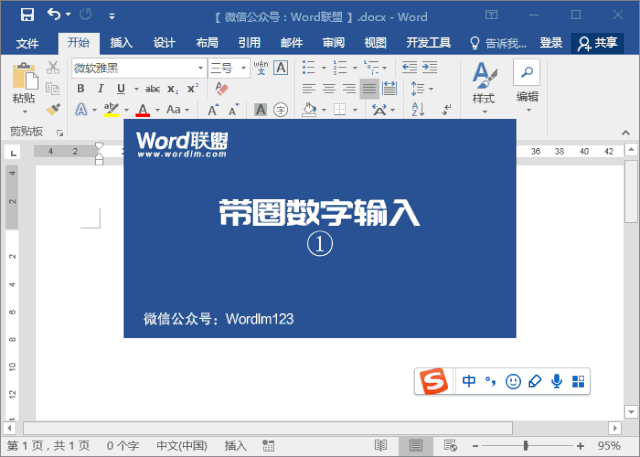The width and height of the screenshot is (640, 457).
Task: Toggle Underline formatting
Action: pyautogui.click(x=121, y=89)
